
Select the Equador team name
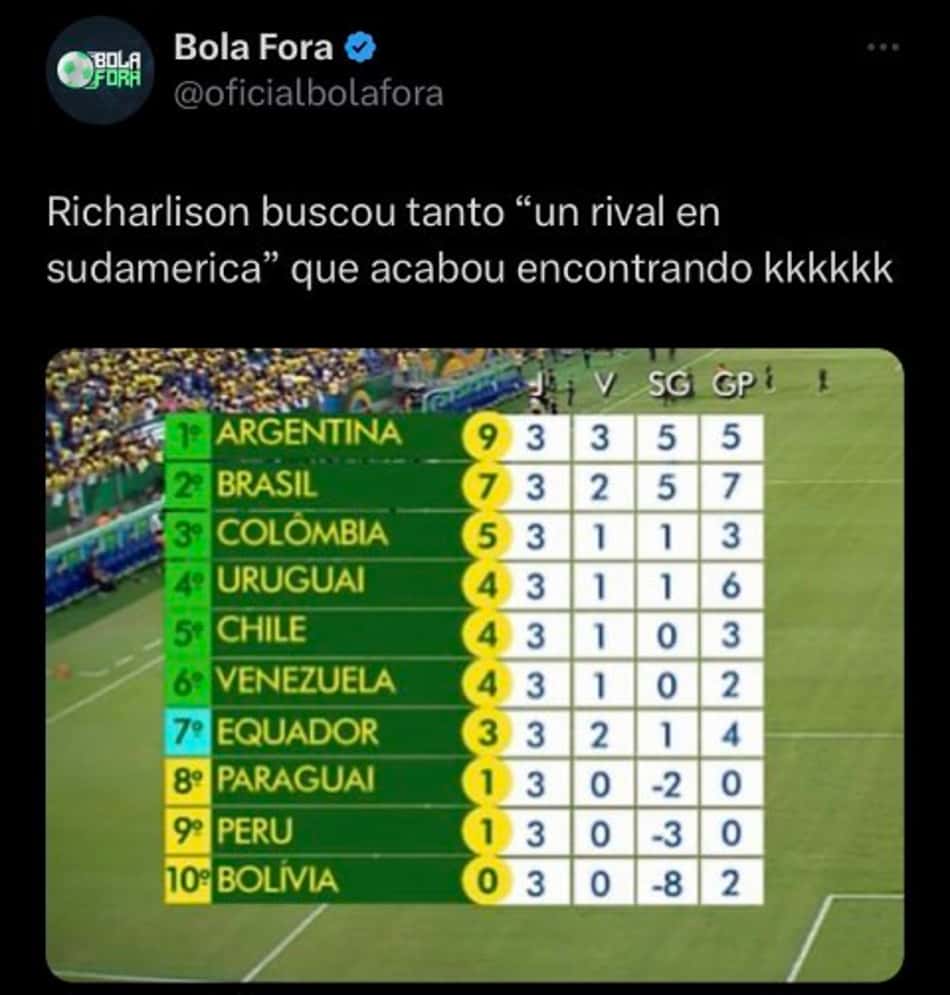[x=297, y=732]
